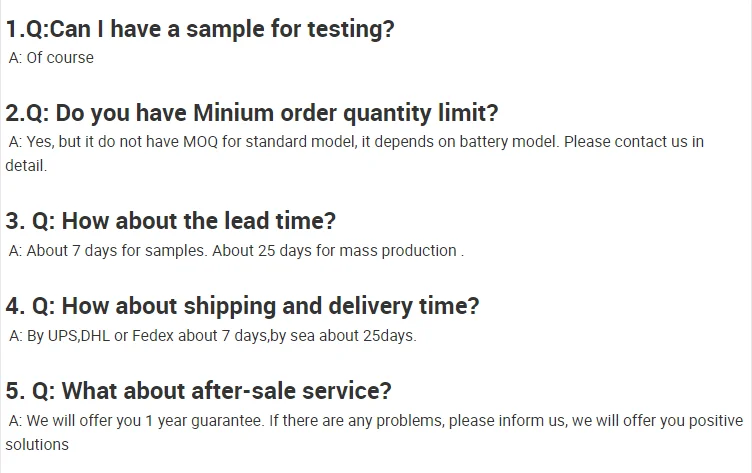Click the word "solutions" on final line
Viewport: 752px width, 473px height.
tap(37, 444)
